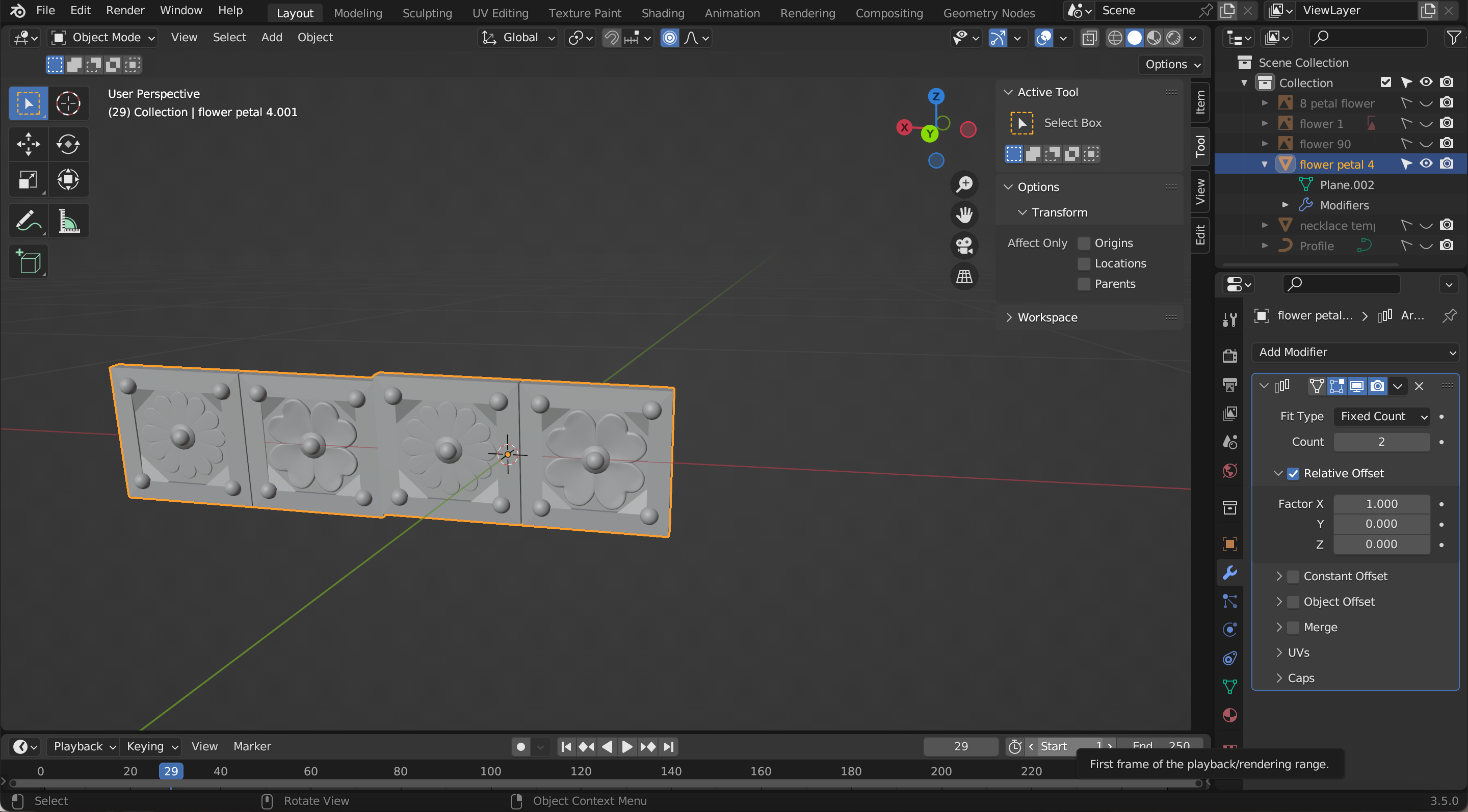Switch to wireframe viewport shading
The image size is (1468, 812).
pyautogui.click(x=1115, y=38)
